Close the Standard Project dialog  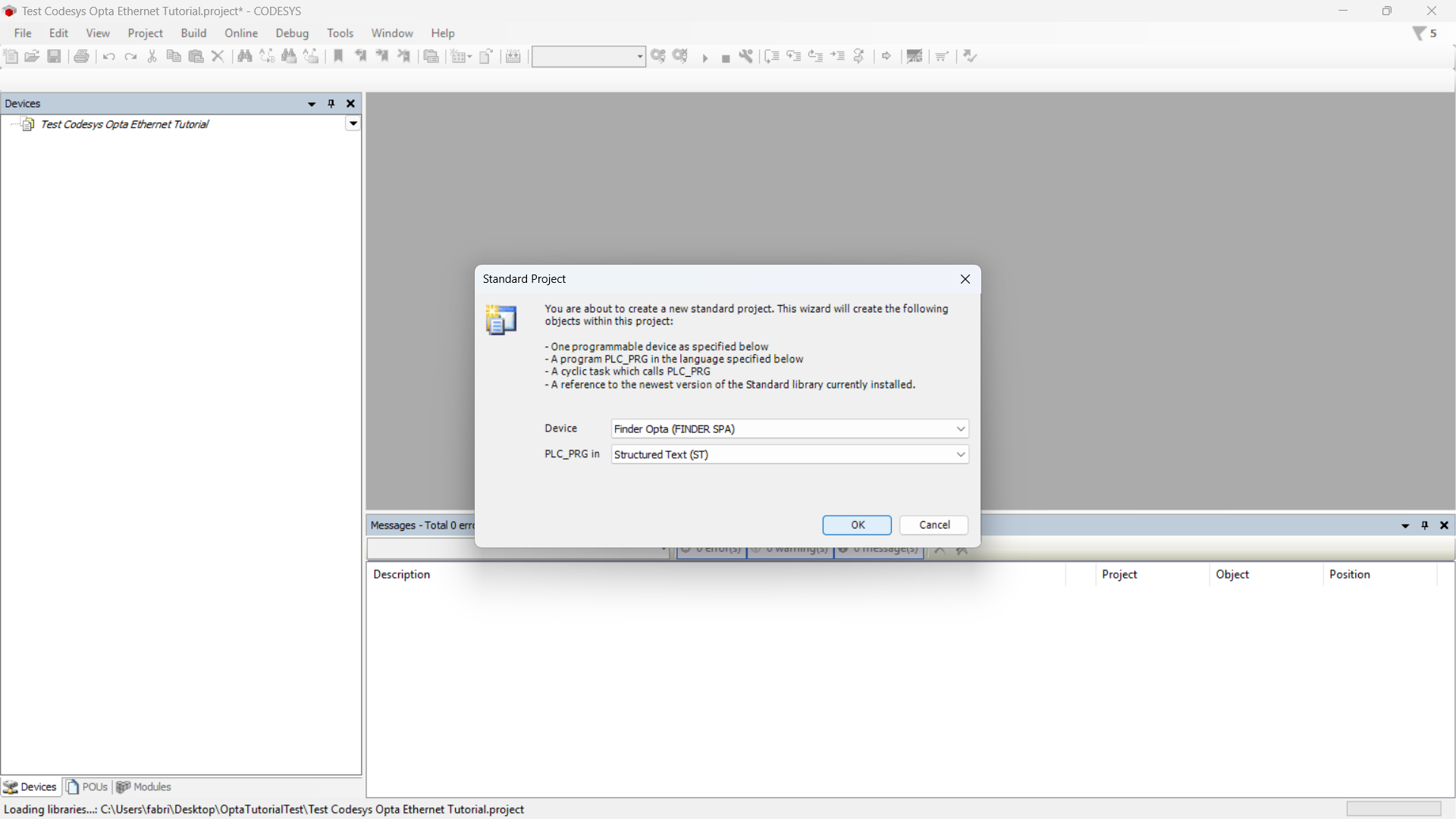pos(965,280)
